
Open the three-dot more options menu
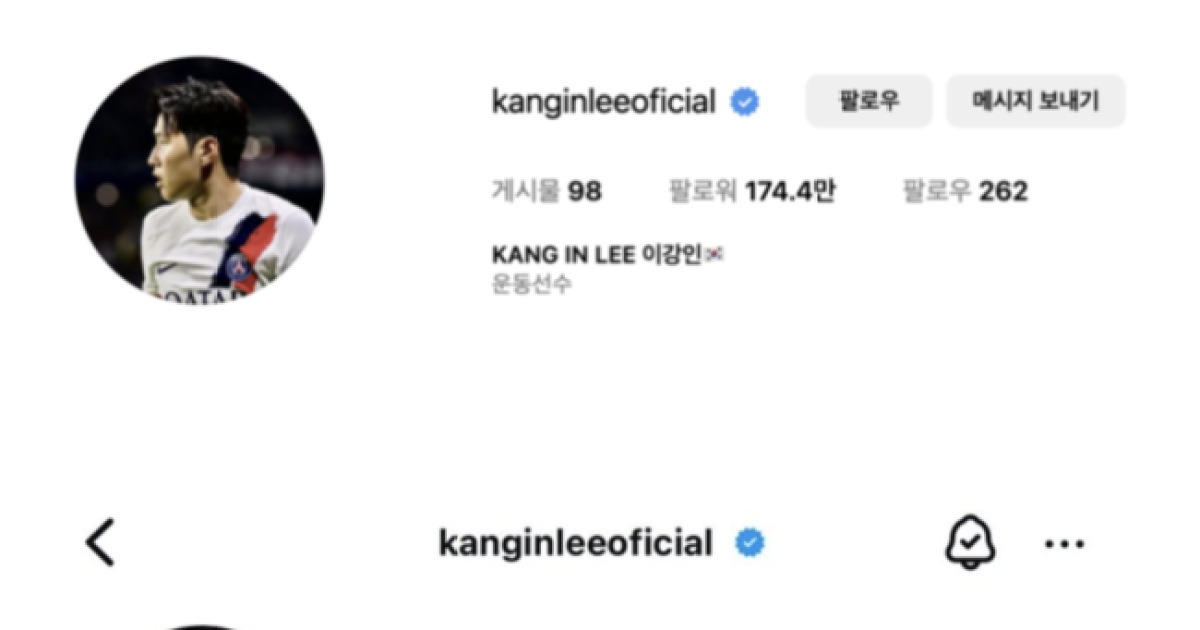1064,545
